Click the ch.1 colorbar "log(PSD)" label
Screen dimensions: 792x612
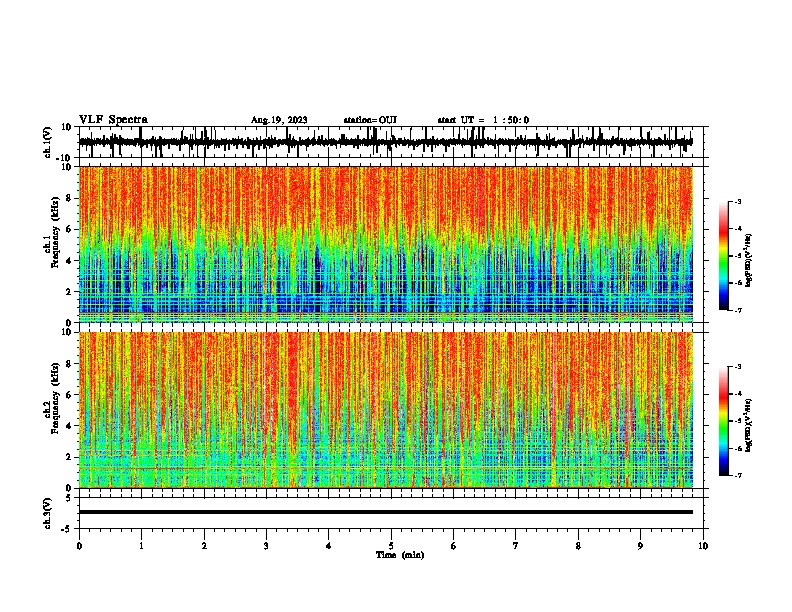[749, 260]
